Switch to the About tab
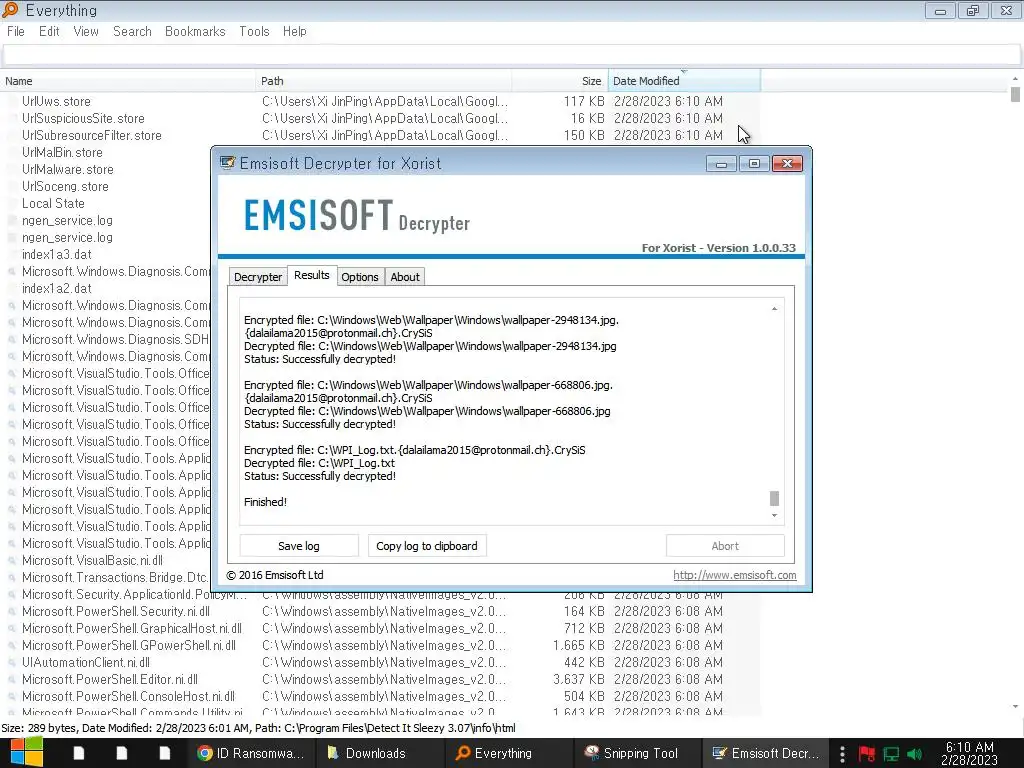1024x768 pixels. (405, 277)
